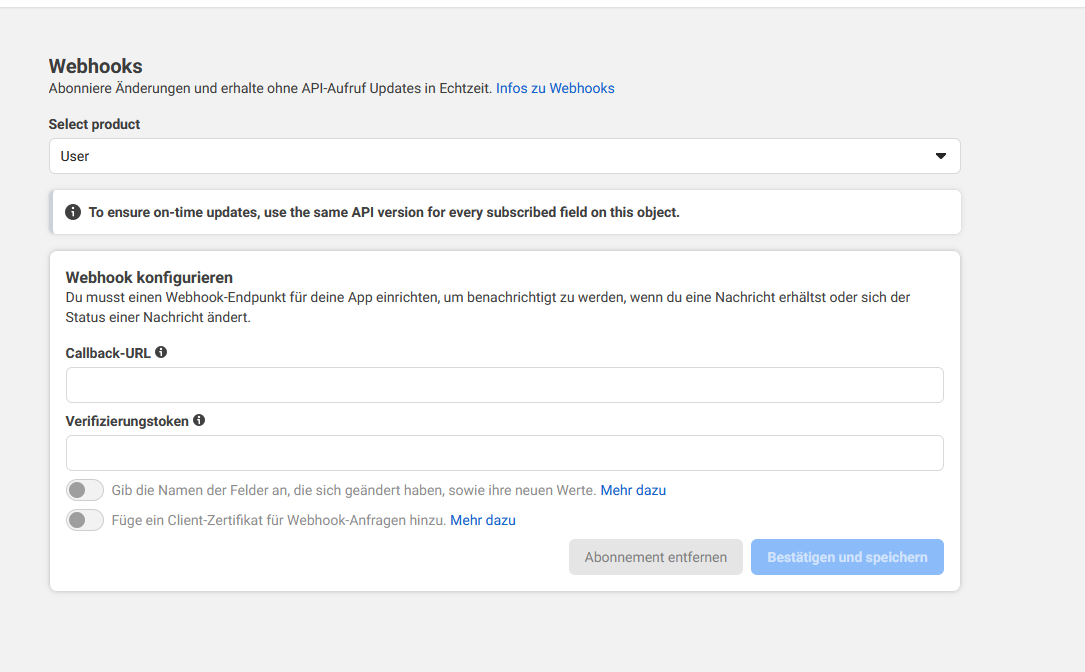Click the Webhook konfigurieren section heading
Screen dimensions: 1085x672
tap(149, 277)
